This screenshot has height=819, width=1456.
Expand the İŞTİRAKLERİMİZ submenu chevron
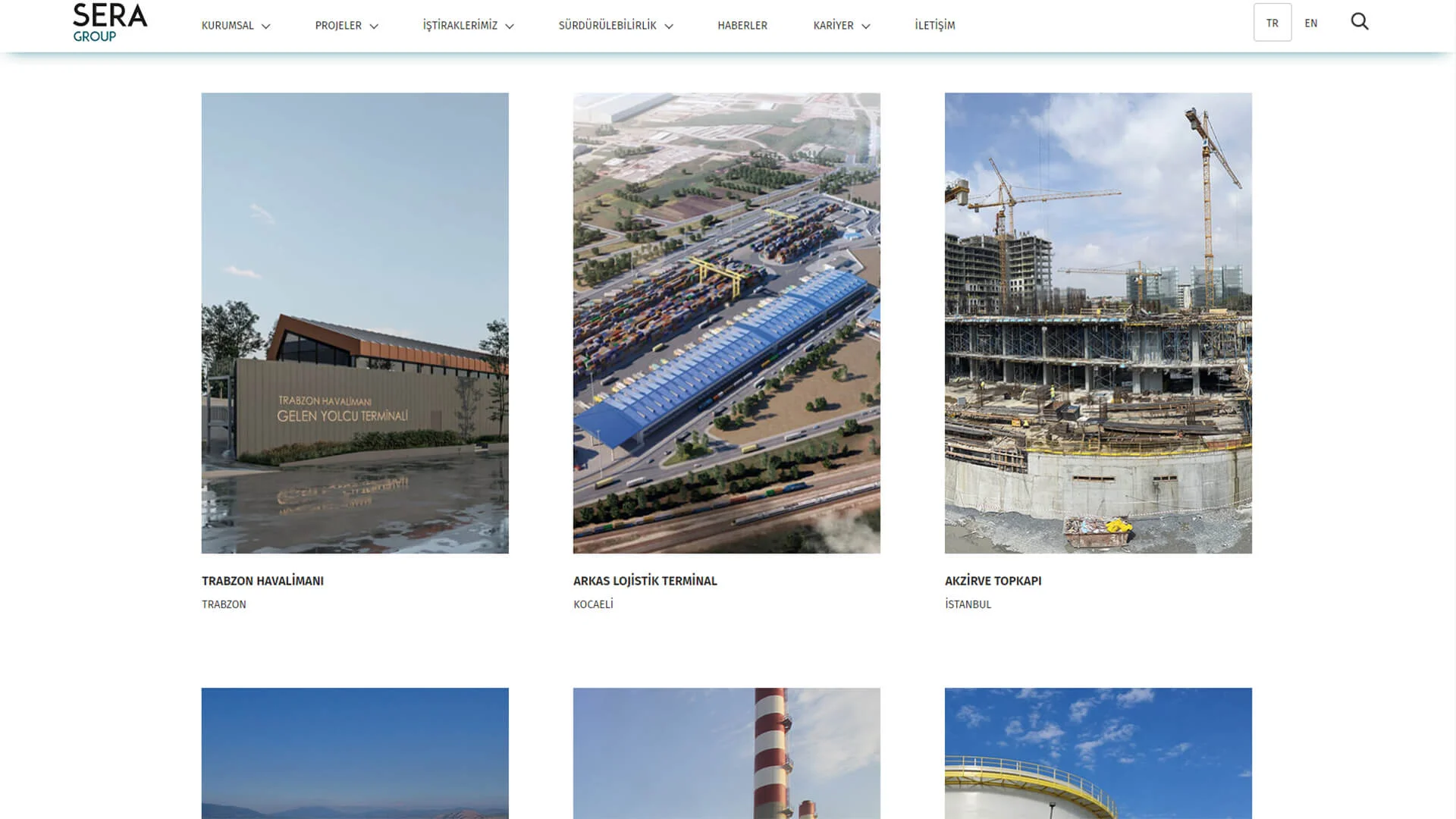[x=513, y=25]
